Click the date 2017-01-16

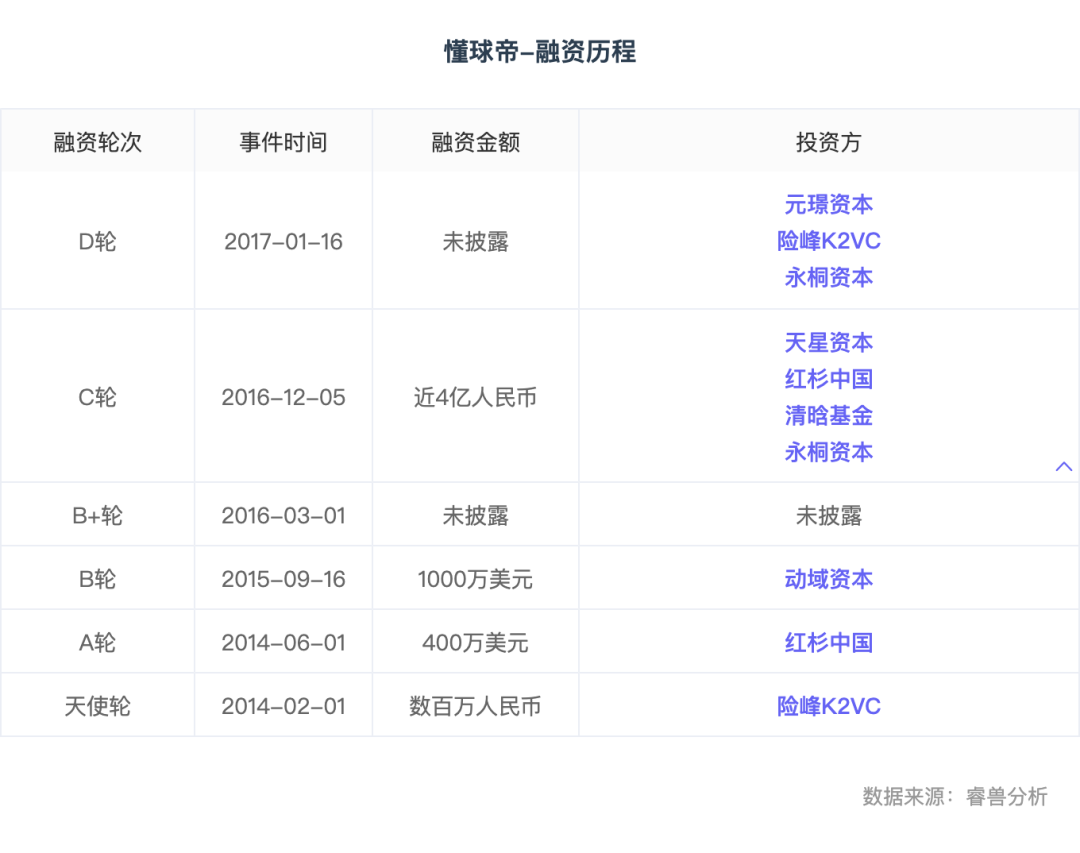coord(283,242)
